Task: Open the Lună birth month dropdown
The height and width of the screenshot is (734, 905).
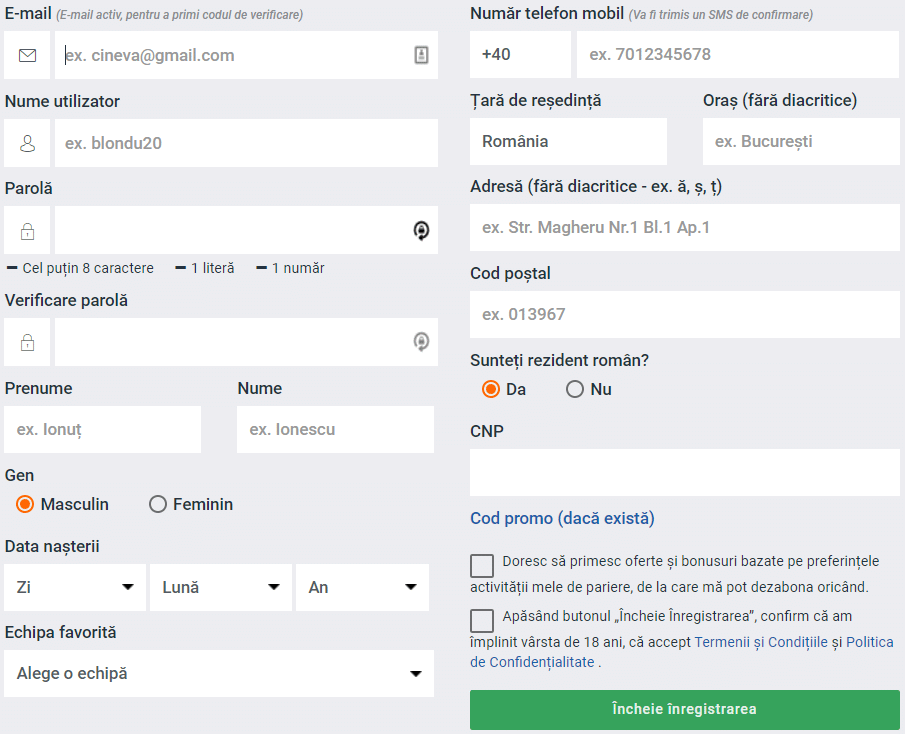Action: tap(220, 587)
